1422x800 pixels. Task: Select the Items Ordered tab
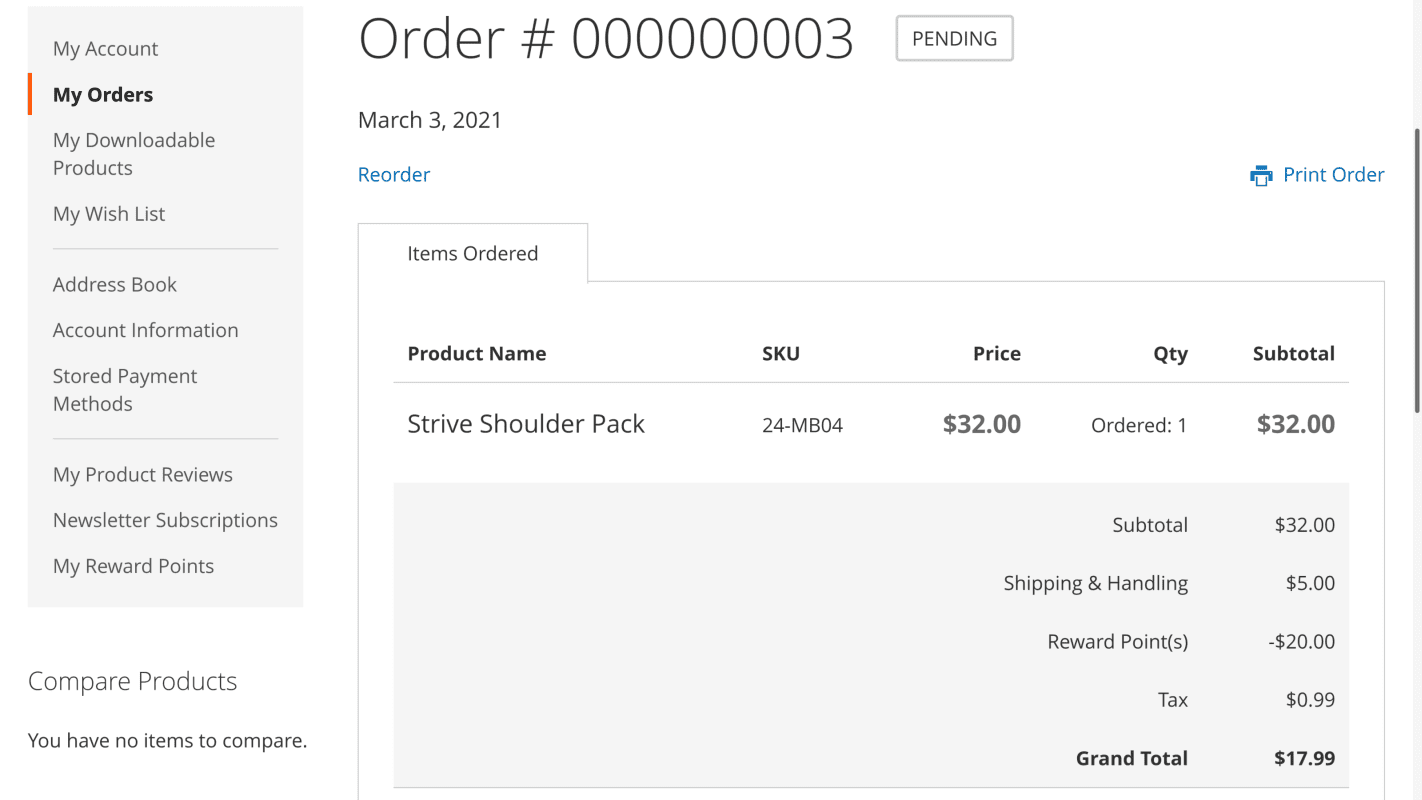point(473,253)
